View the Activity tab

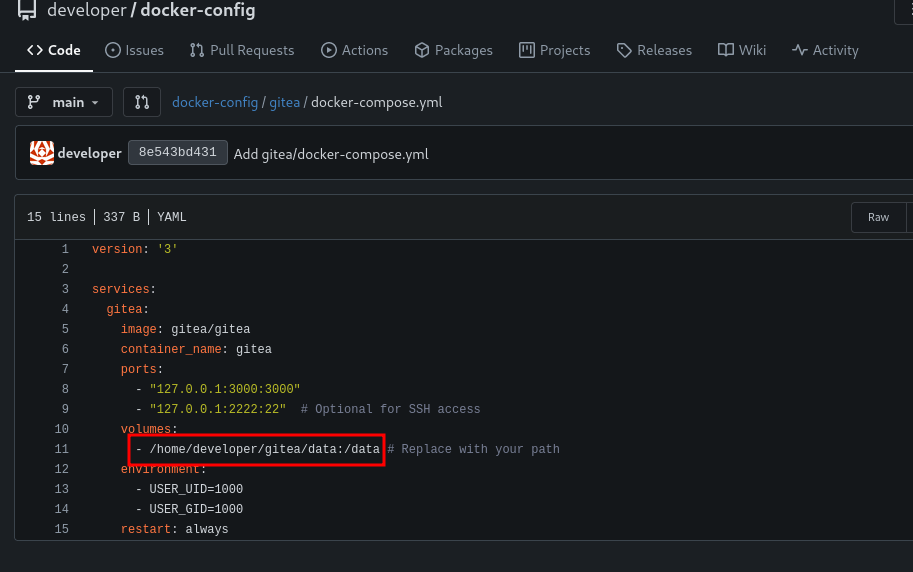point(825,50)
